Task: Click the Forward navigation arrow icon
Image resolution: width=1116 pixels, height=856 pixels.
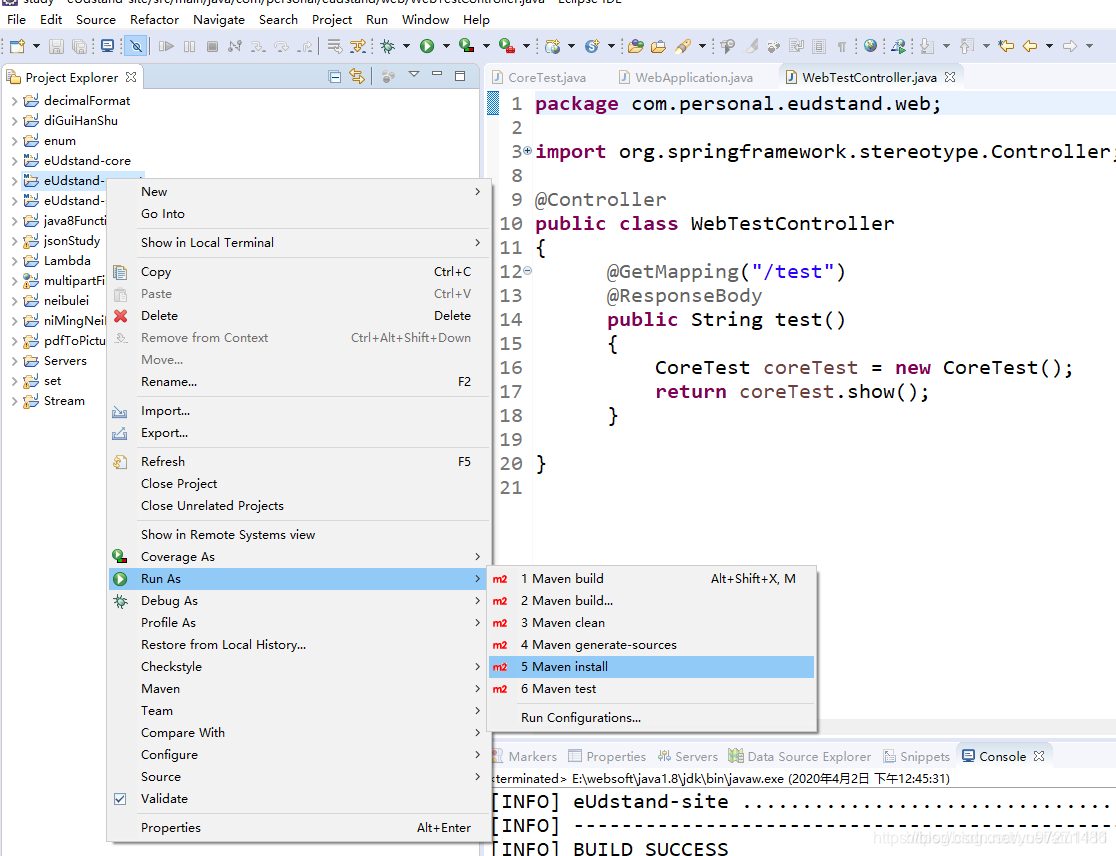Action: pos(1070,46)
